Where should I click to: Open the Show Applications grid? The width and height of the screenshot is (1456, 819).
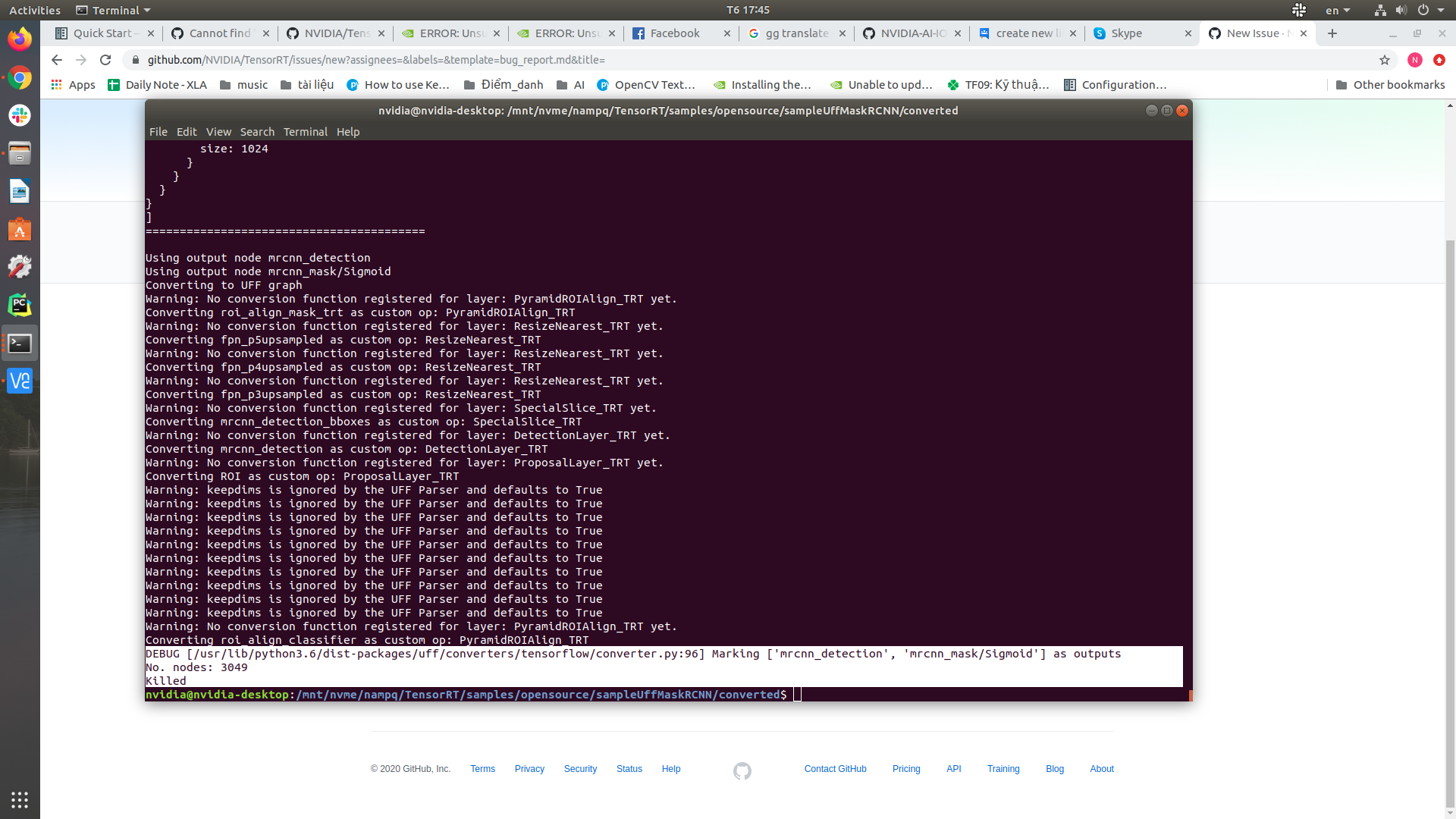tap(19, 800)
